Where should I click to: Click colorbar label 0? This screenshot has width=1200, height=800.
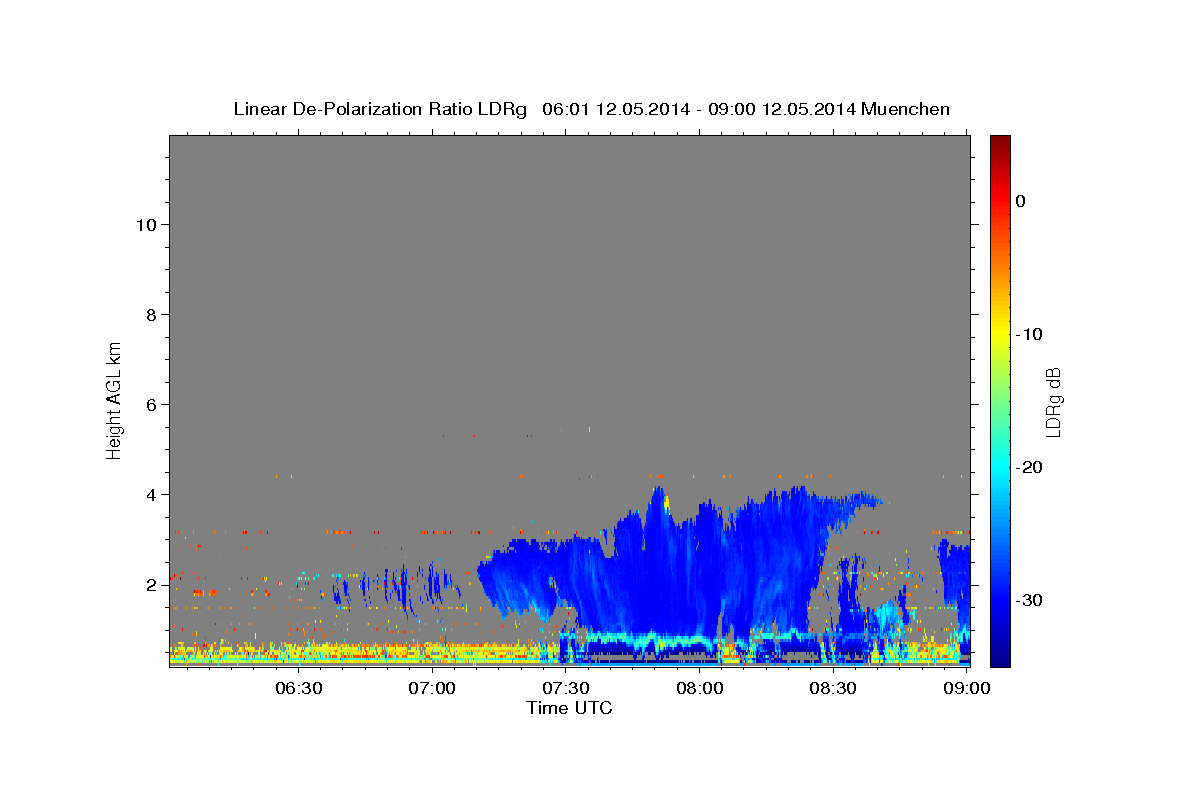(1021, 201)
